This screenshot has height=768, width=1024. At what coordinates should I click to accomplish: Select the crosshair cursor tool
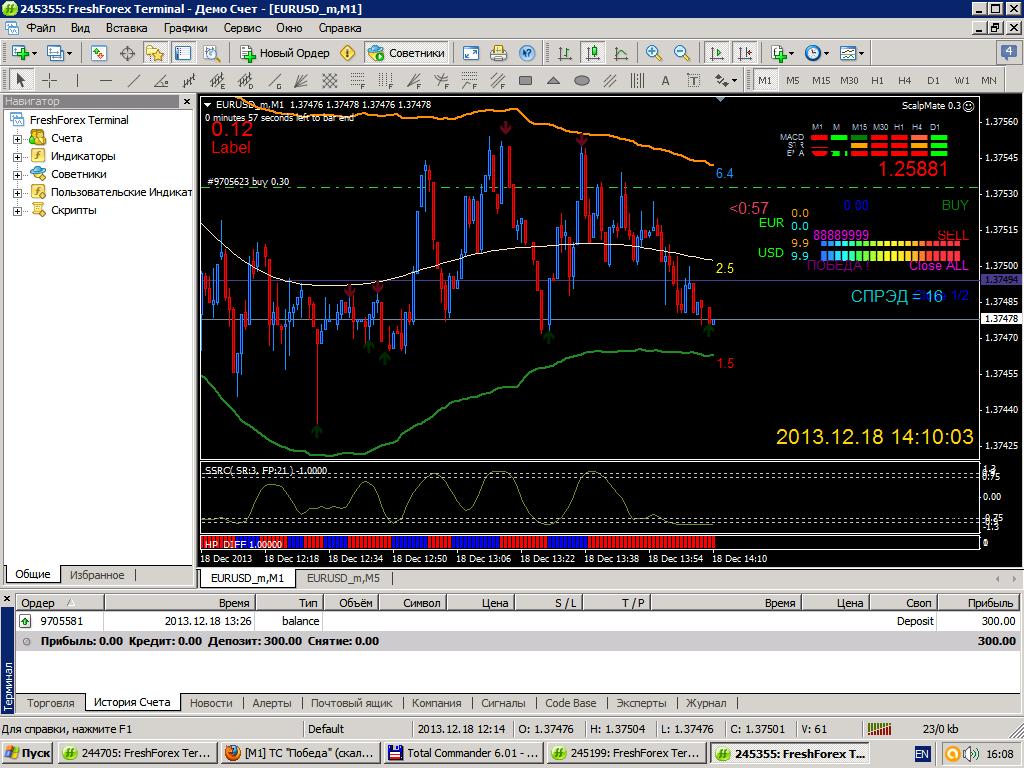coord(50,80)
